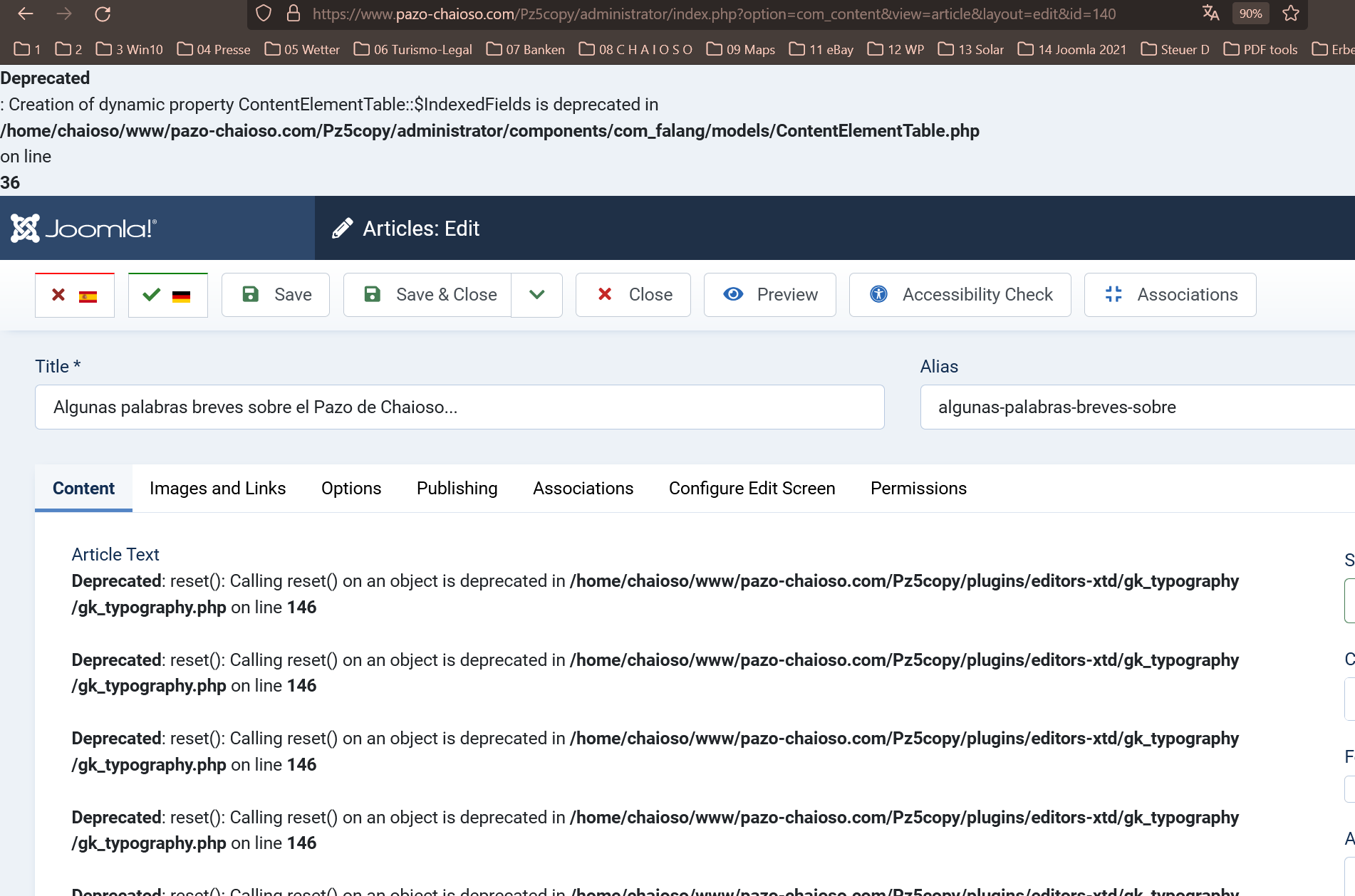1355x896 pixels.
Task: Open bookmark folder 2
Action: (69, 49)
